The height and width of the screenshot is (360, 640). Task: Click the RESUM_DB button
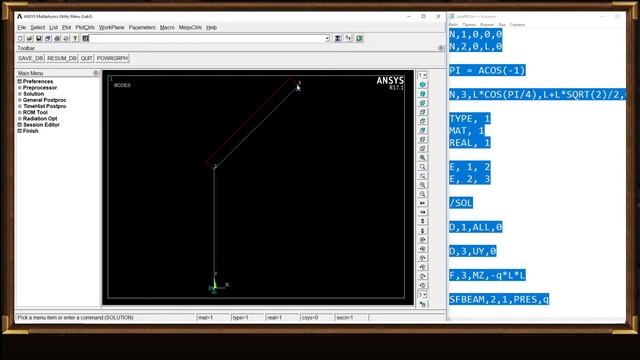[x=62, y=58]
